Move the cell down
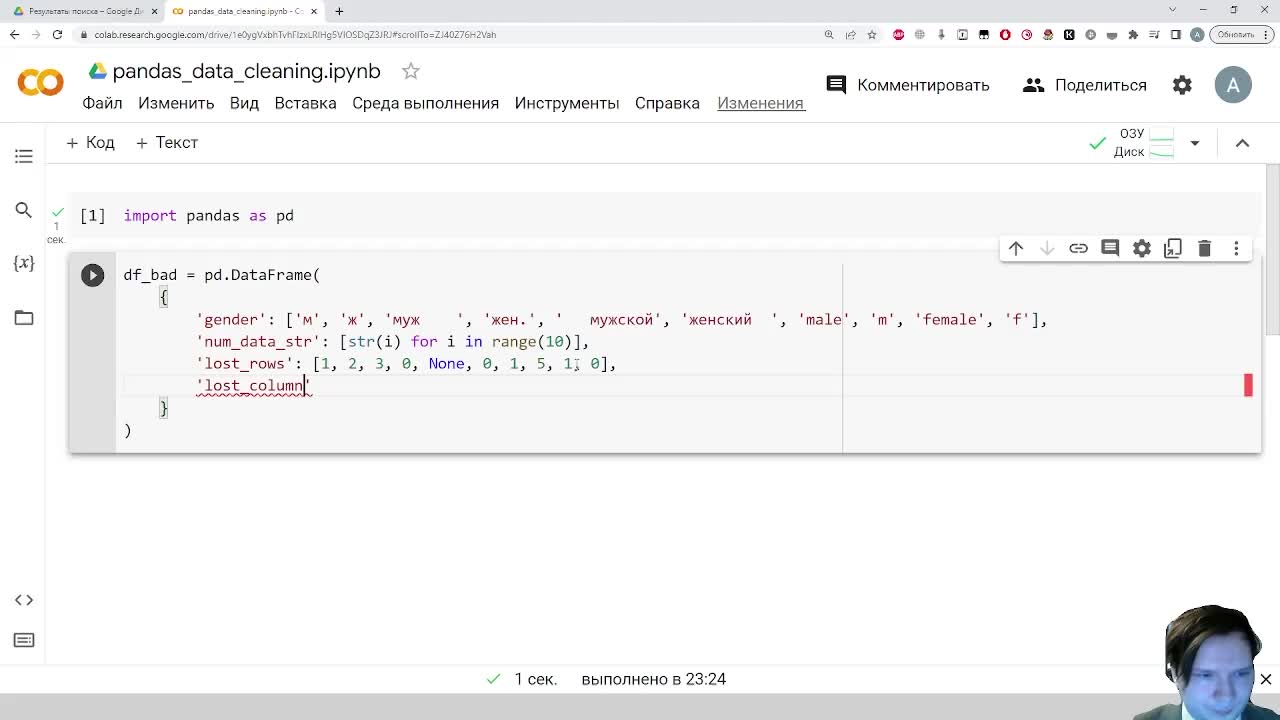1280x720 pixels. [1047, 248]
